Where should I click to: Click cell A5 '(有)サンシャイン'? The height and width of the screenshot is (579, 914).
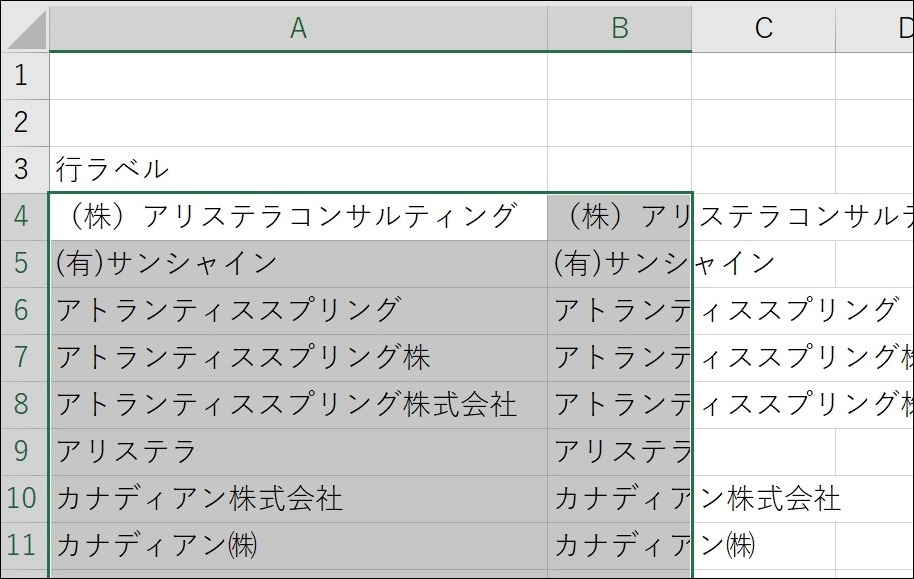(298, 264)
